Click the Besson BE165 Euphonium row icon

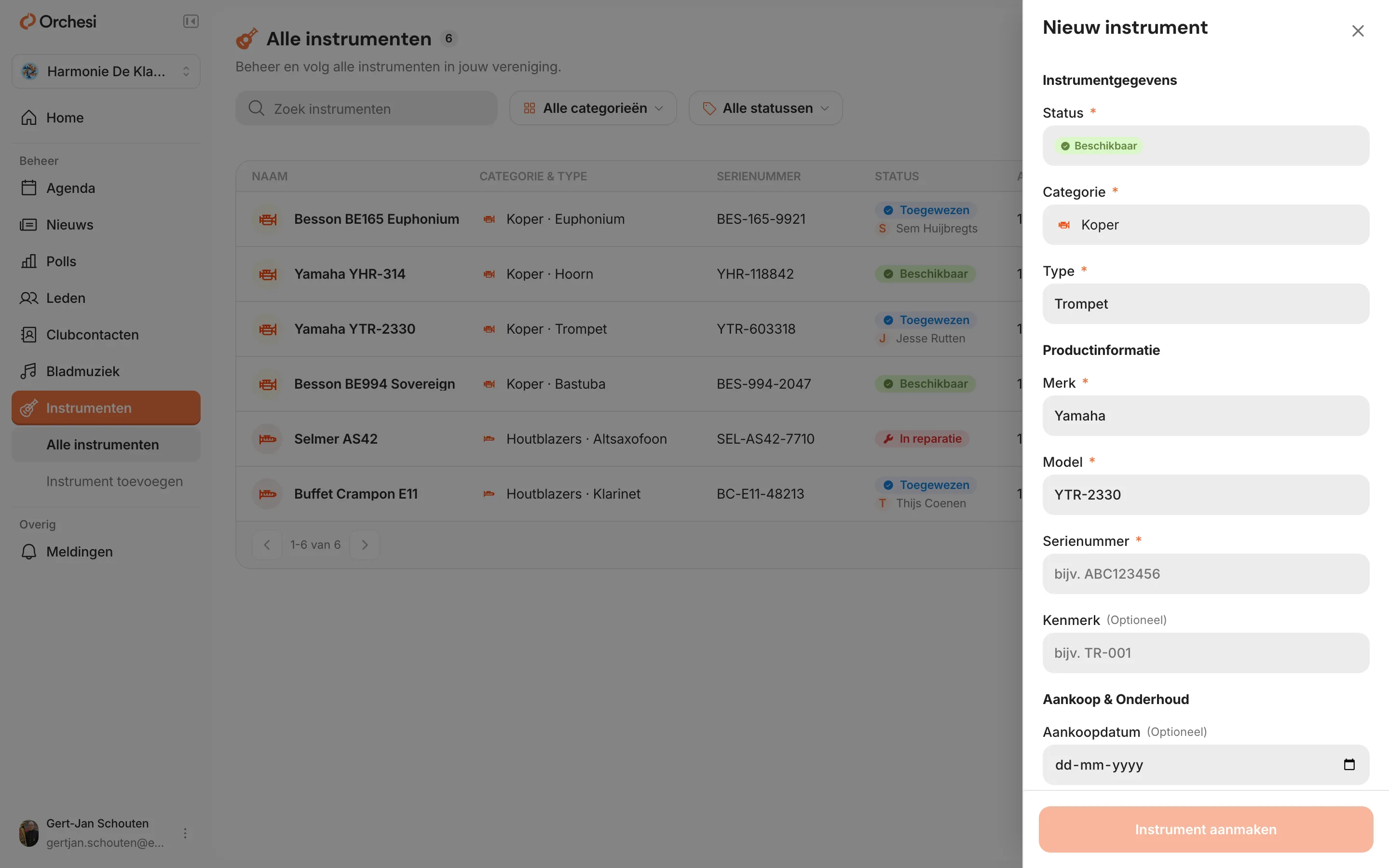pyautogui.click(x=268, y=219)
